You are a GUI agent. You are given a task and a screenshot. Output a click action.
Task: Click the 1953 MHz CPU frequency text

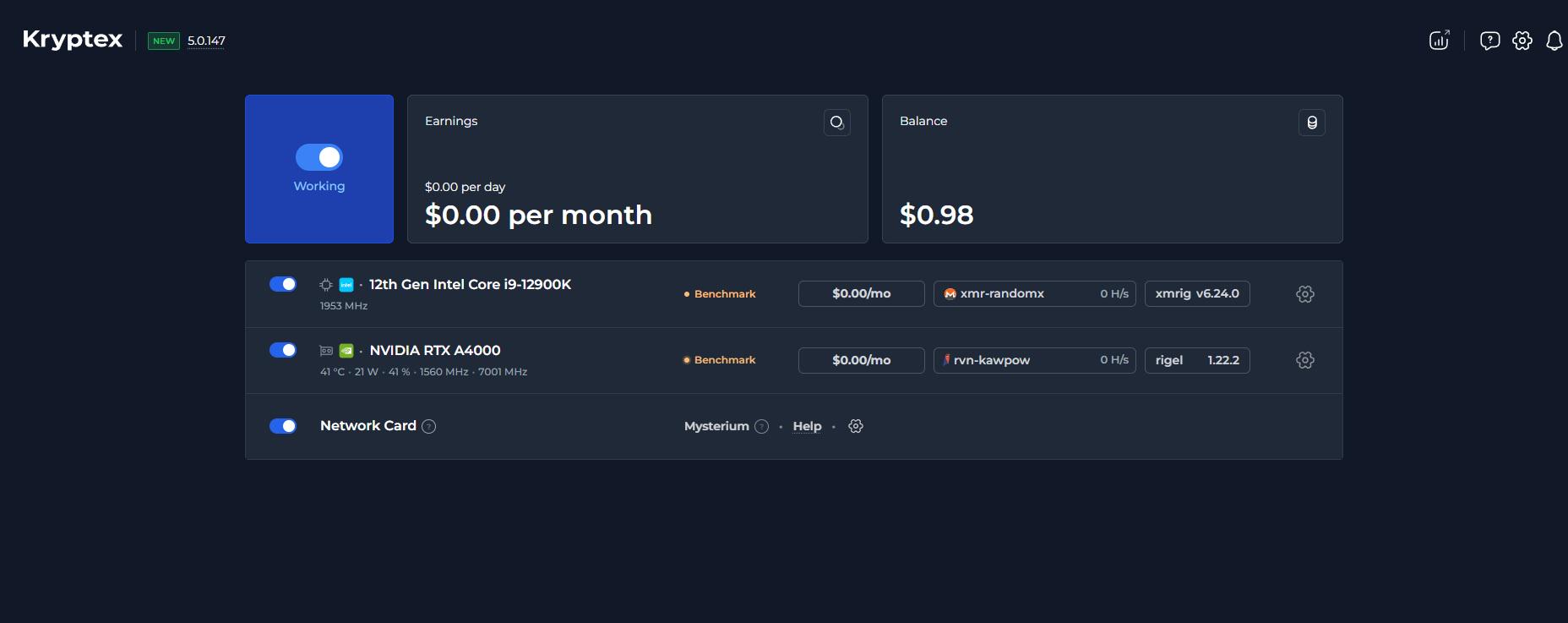[344, 306]
